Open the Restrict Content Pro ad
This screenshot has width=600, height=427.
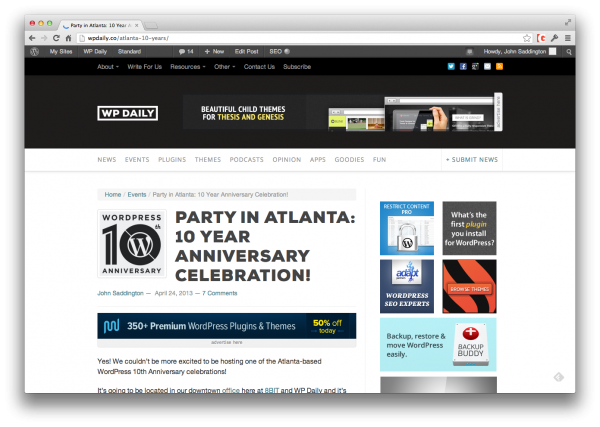tap(407, 228)
